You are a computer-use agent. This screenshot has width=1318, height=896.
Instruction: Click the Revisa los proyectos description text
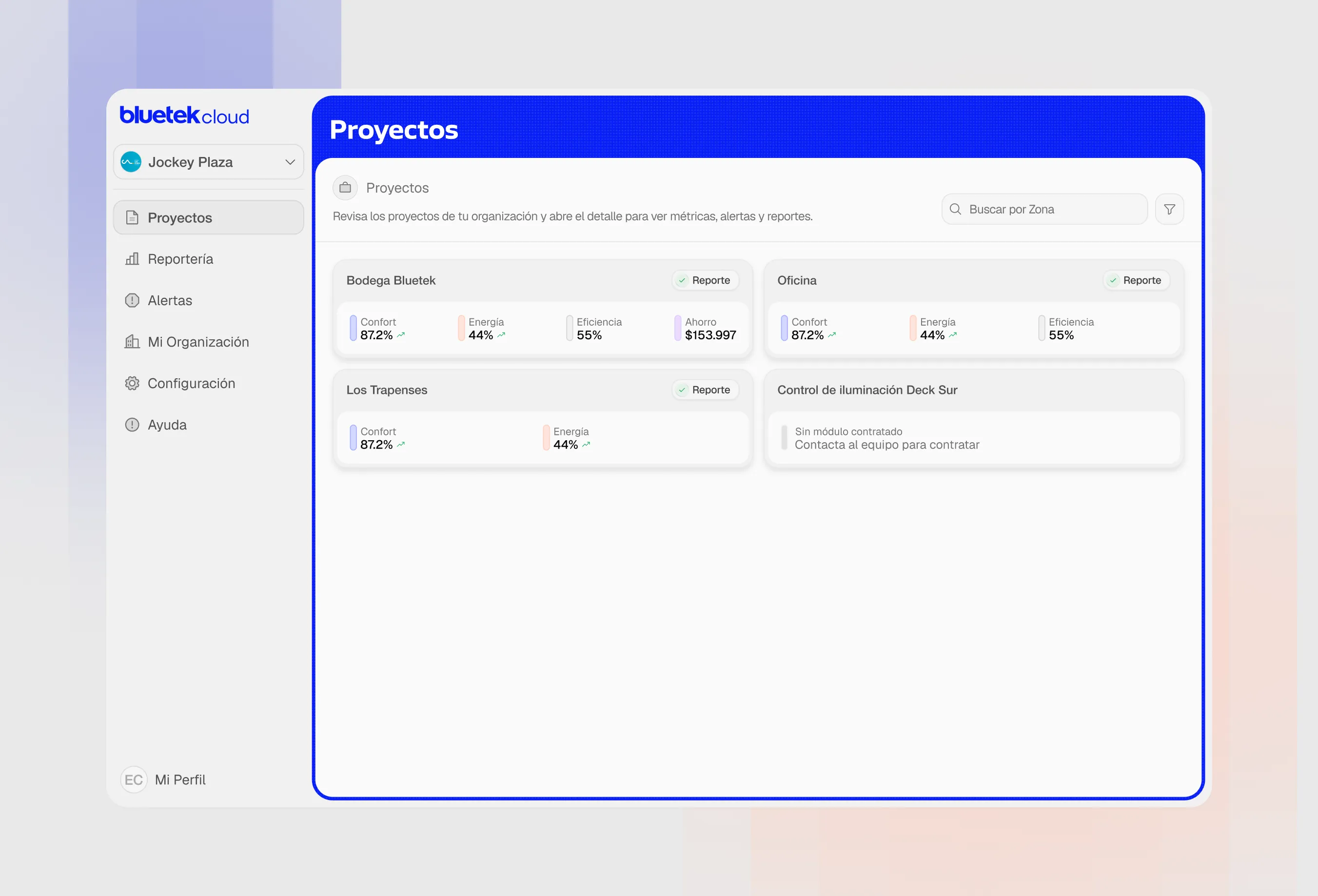pos(573,216)
